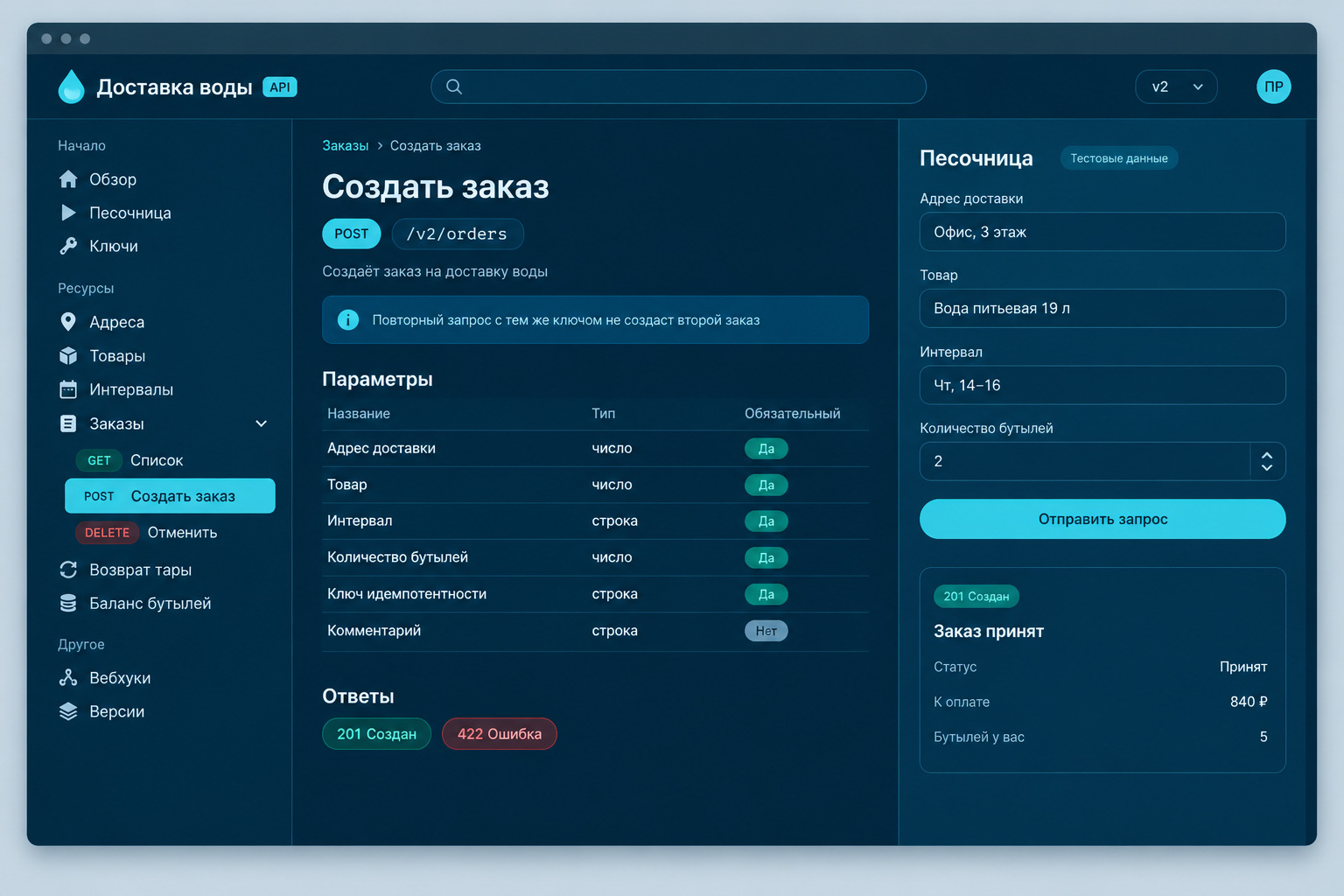Click the API badge next to the logo
This screenshot has height=896, width=1344.
coord(280,87)
